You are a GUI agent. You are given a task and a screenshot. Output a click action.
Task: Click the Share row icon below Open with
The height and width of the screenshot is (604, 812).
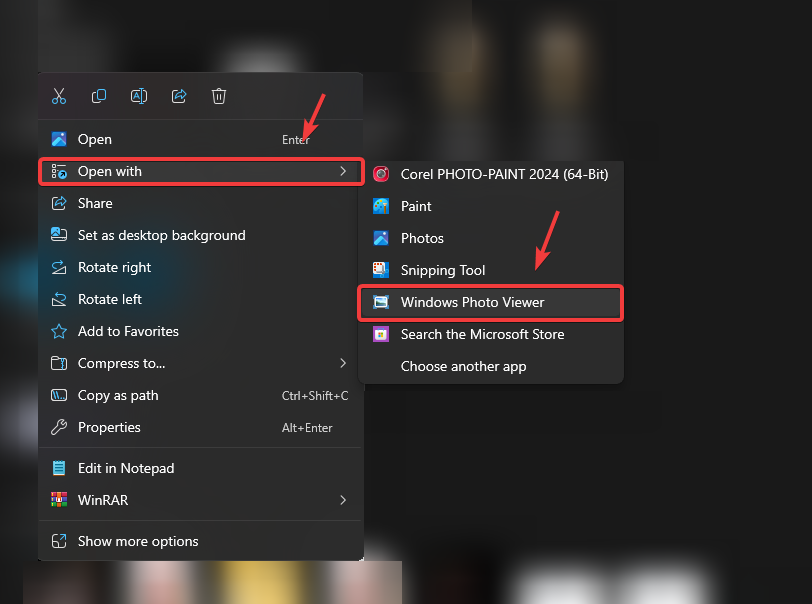click(59, 203)
